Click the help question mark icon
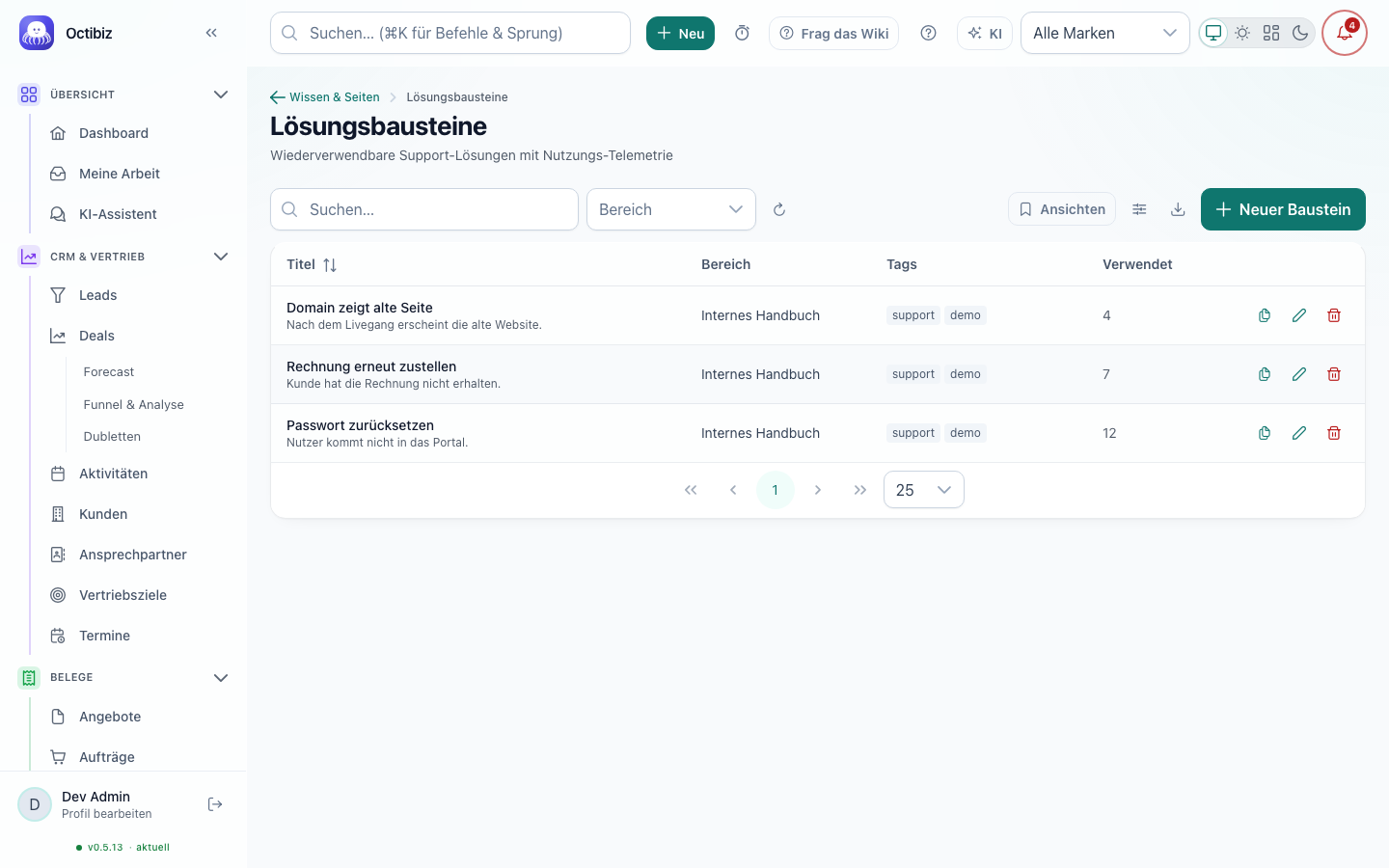1389x868 pixels. coord(928,33)
